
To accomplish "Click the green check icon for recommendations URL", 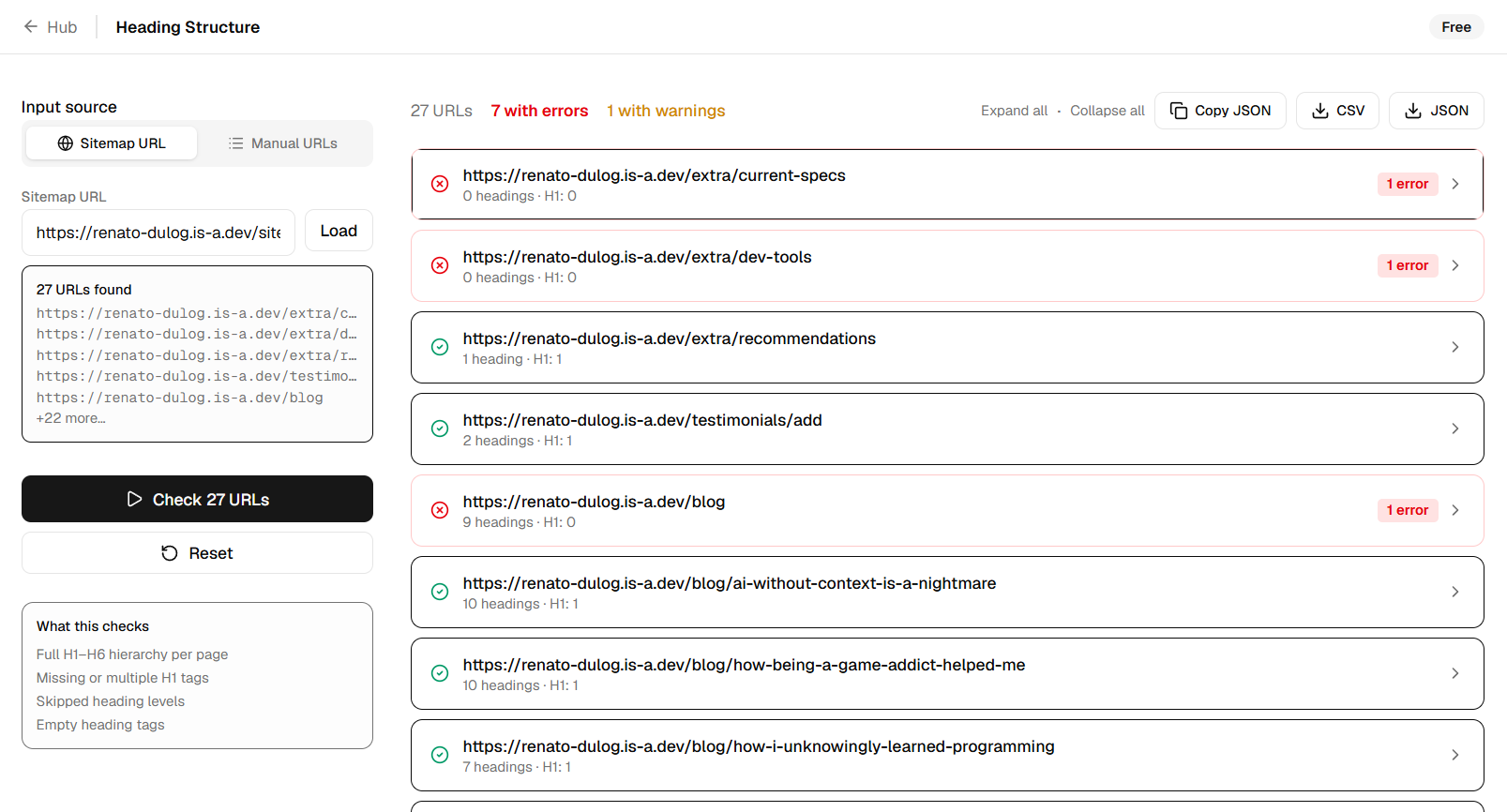I will coord(440,347).
